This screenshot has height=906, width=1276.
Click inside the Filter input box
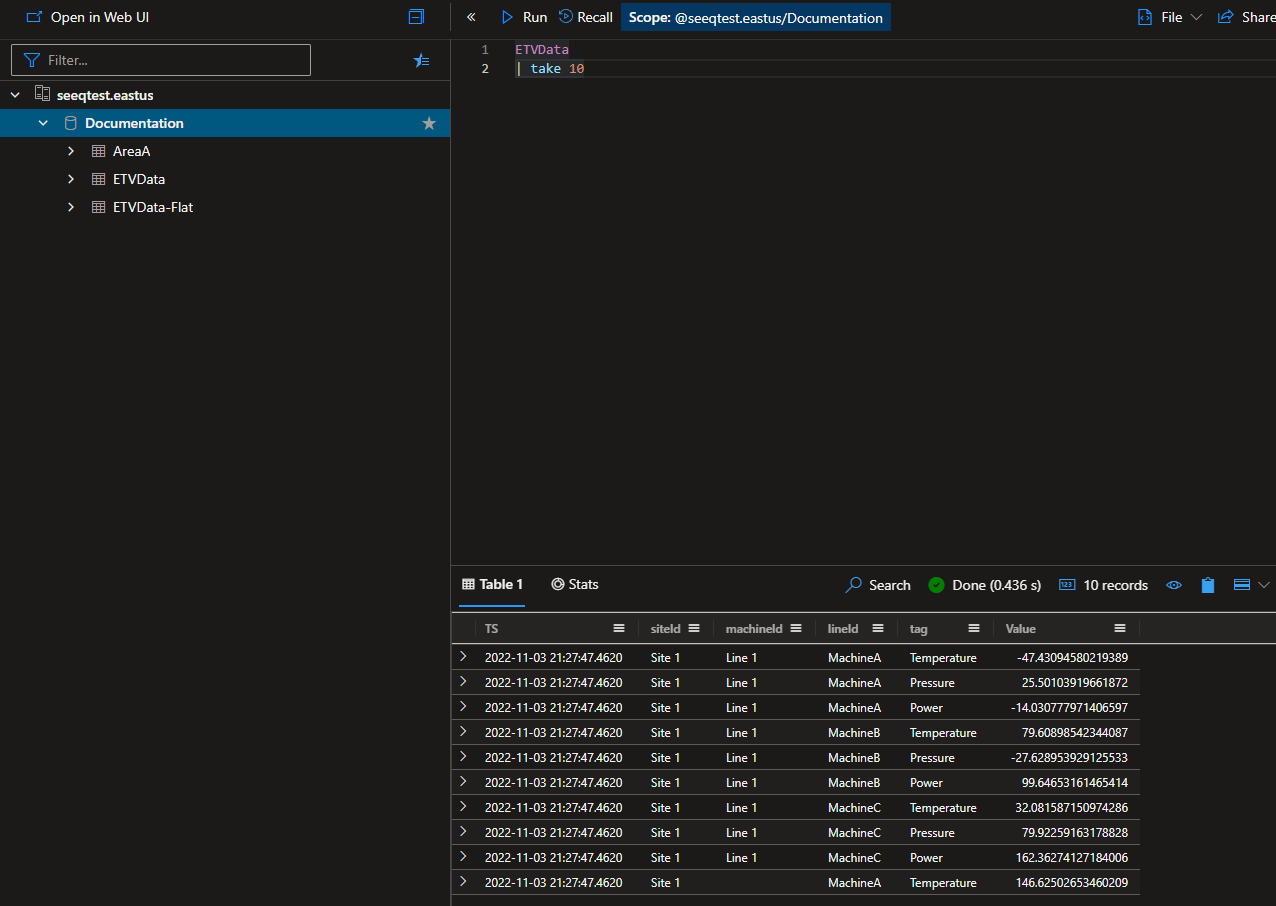pyautogui.click(x=160, y=60)
